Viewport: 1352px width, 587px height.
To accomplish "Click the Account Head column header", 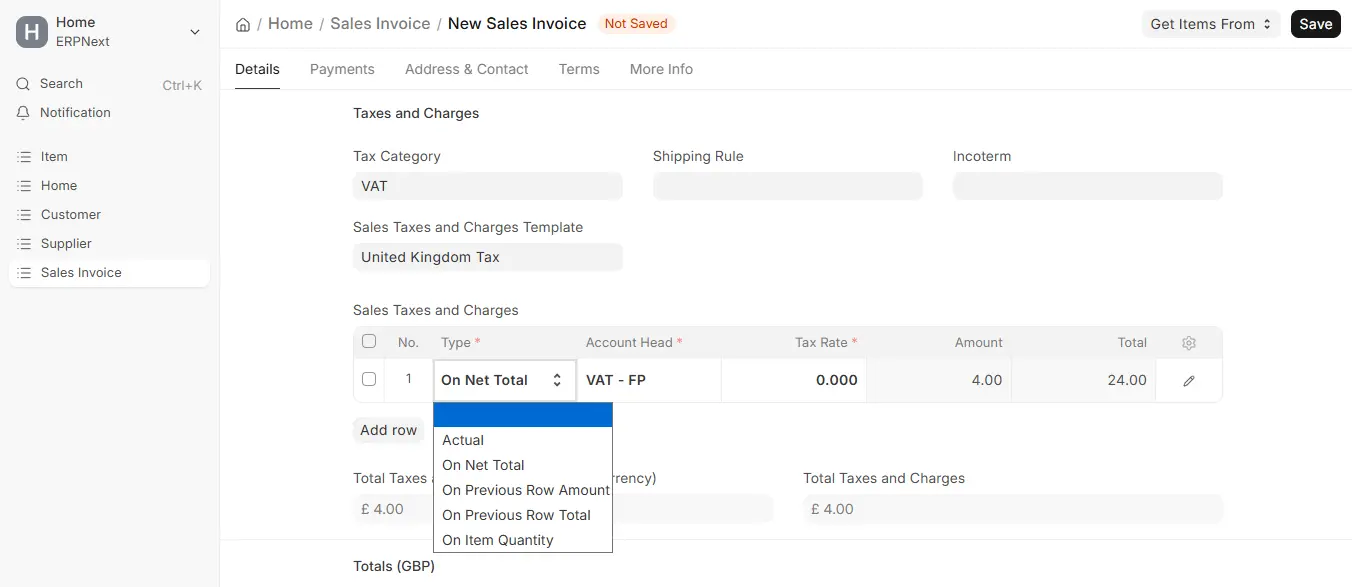I will point(634,342).
